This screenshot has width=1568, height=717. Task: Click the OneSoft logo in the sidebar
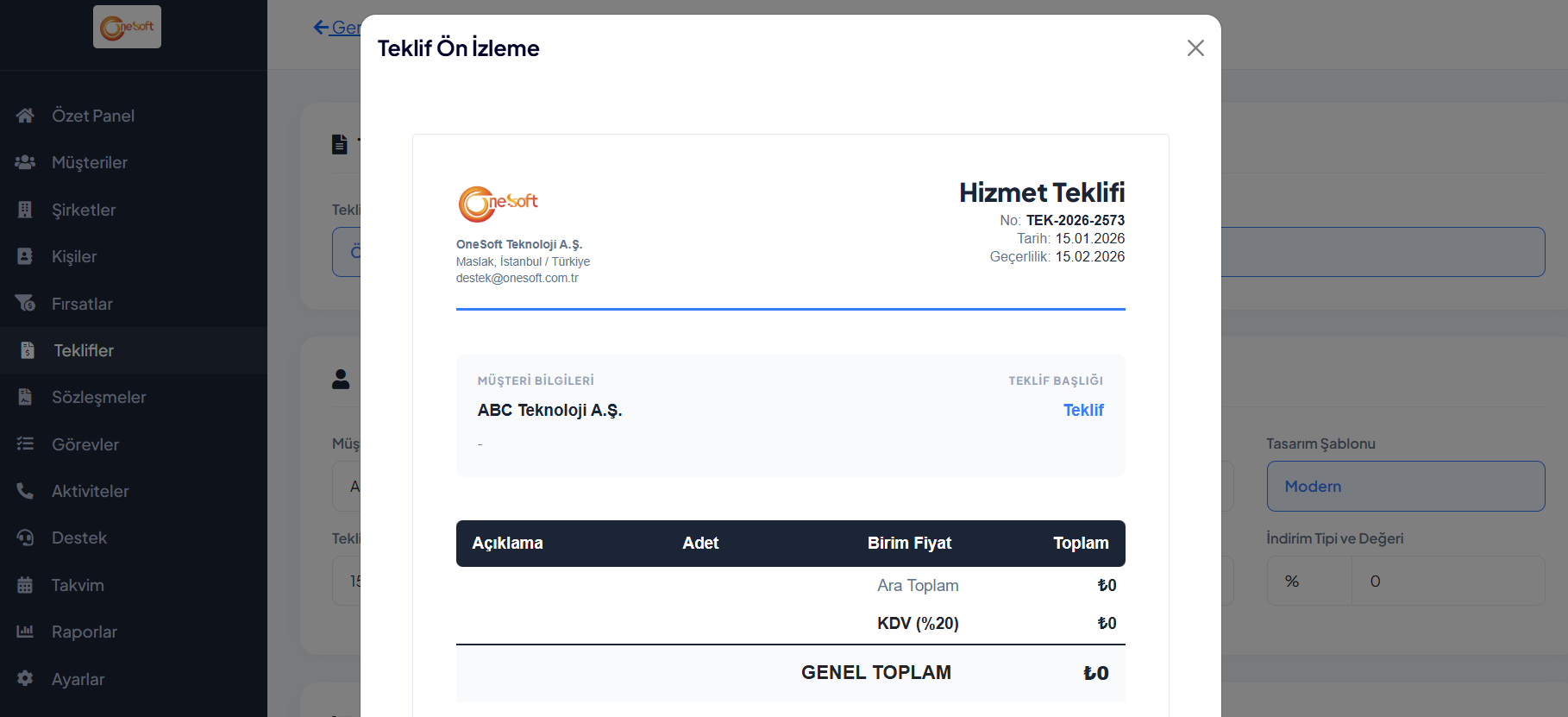[x=127, y=27]
